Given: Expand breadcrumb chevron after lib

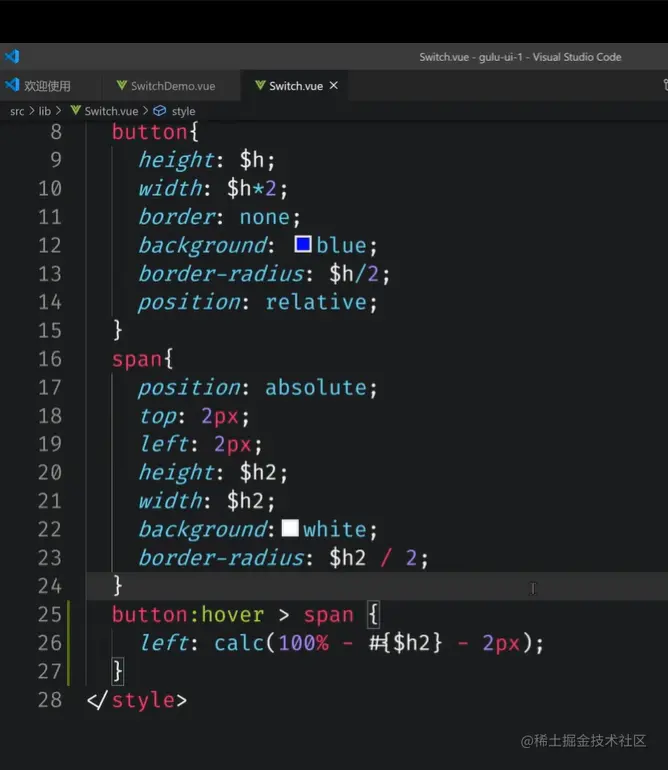Looking at the screenshot, I should 58,111.
